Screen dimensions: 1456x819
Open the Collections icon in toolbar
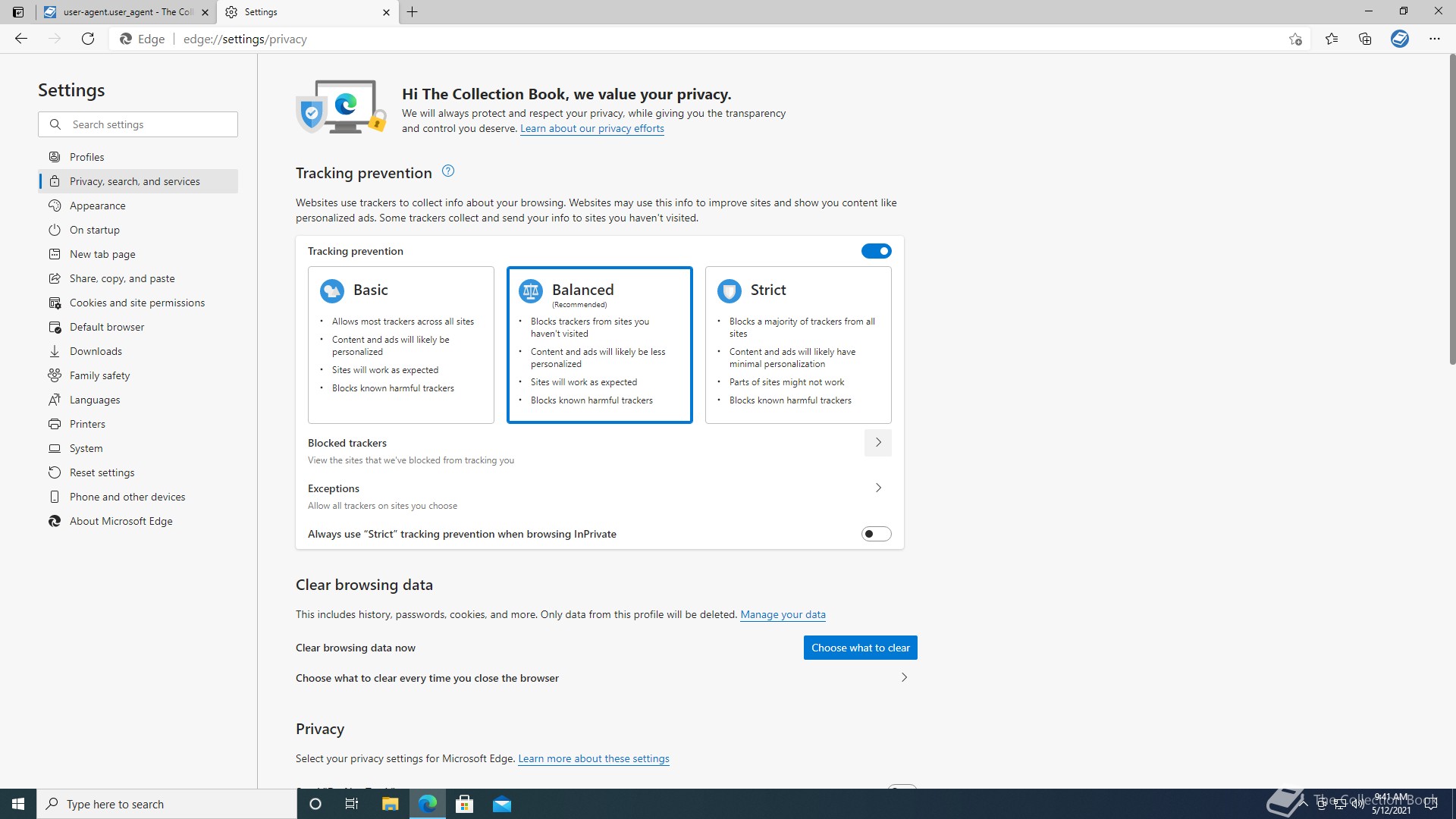(x=1365, y=39)
